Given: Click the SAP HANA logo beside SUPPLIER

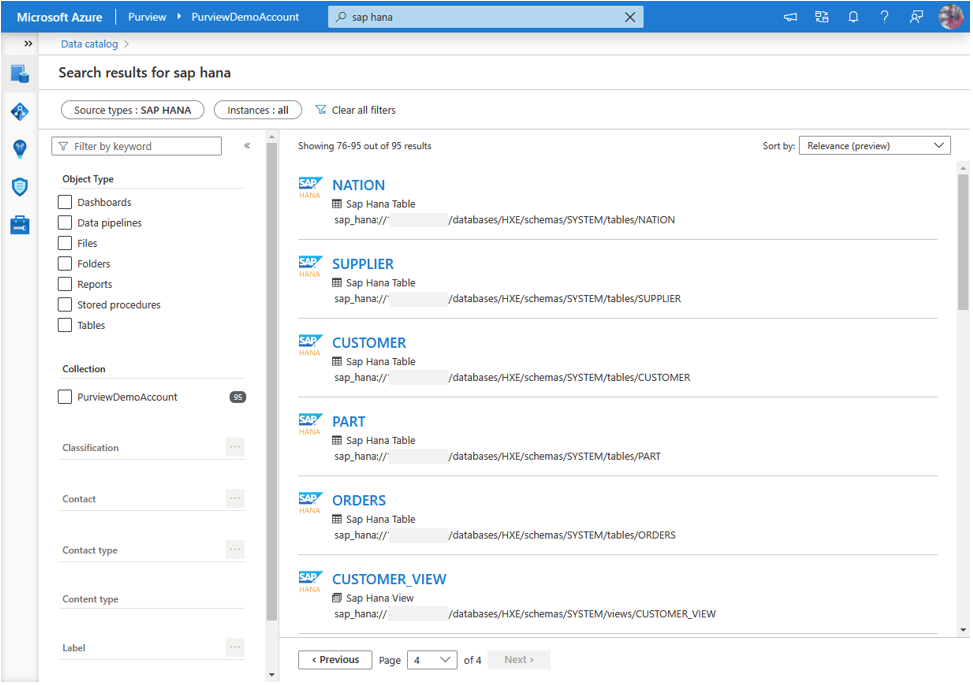Looking at the screenshot, I should point(310,266).
